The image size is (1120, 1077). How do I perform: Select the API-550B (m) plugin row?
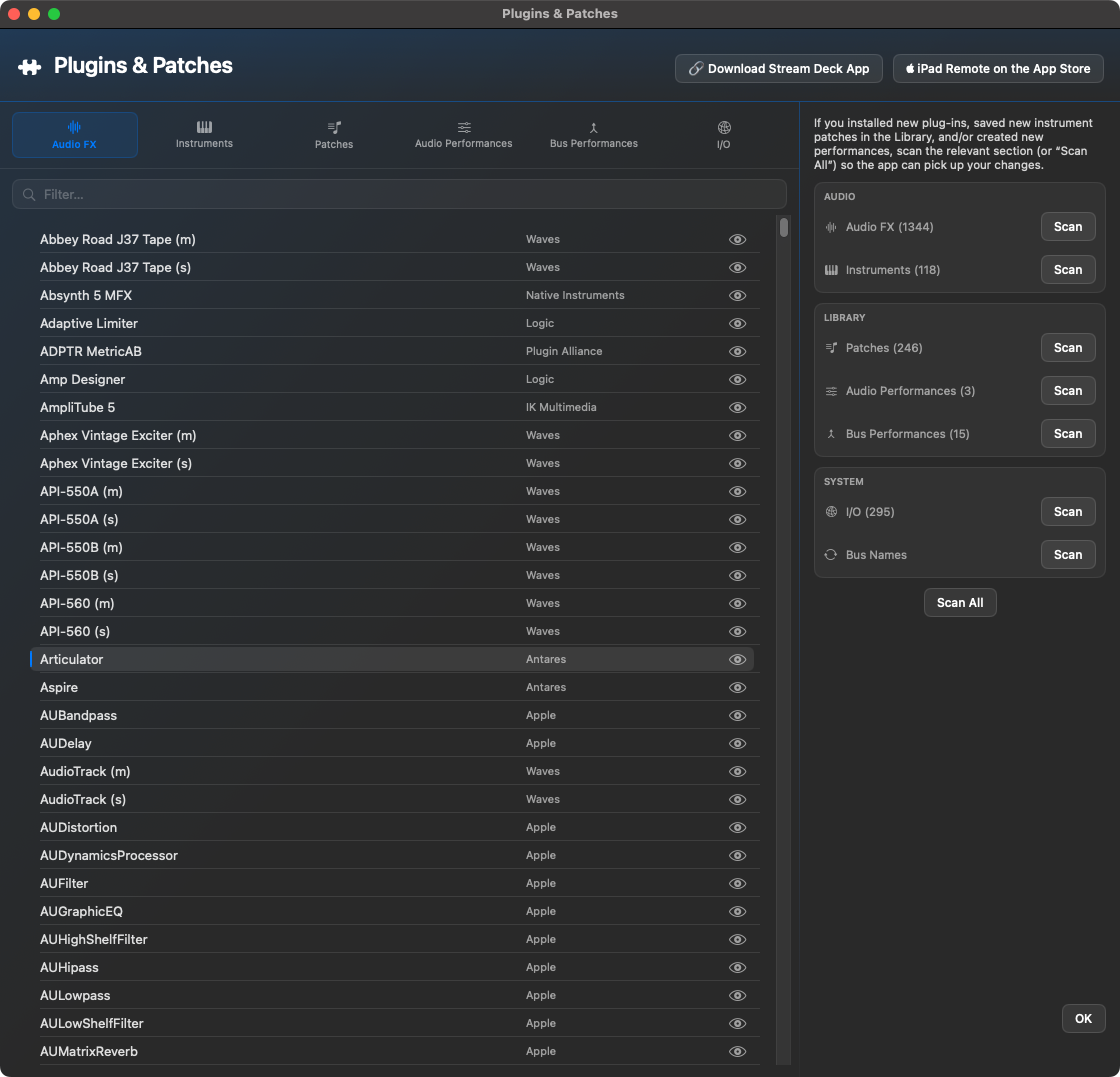(x=392, y=548)
